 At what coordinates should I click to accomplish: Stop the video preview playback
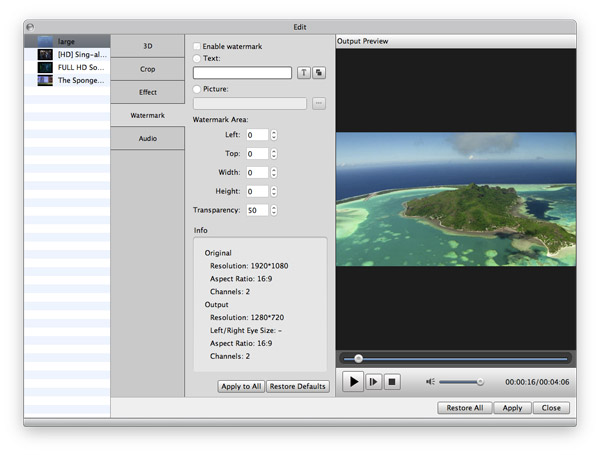pos(393,381)
